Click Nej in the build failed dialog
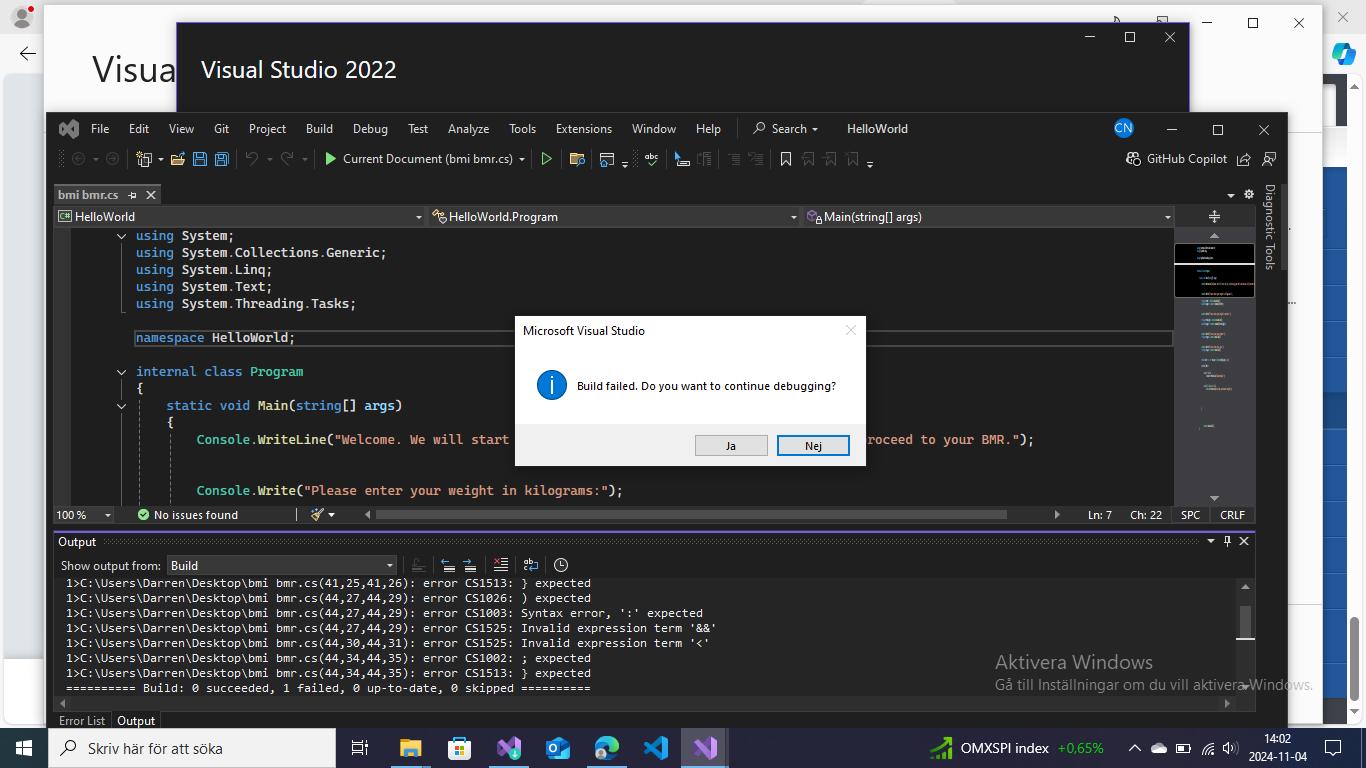Viewport: 1366px width, 768px height. [813, 446]
